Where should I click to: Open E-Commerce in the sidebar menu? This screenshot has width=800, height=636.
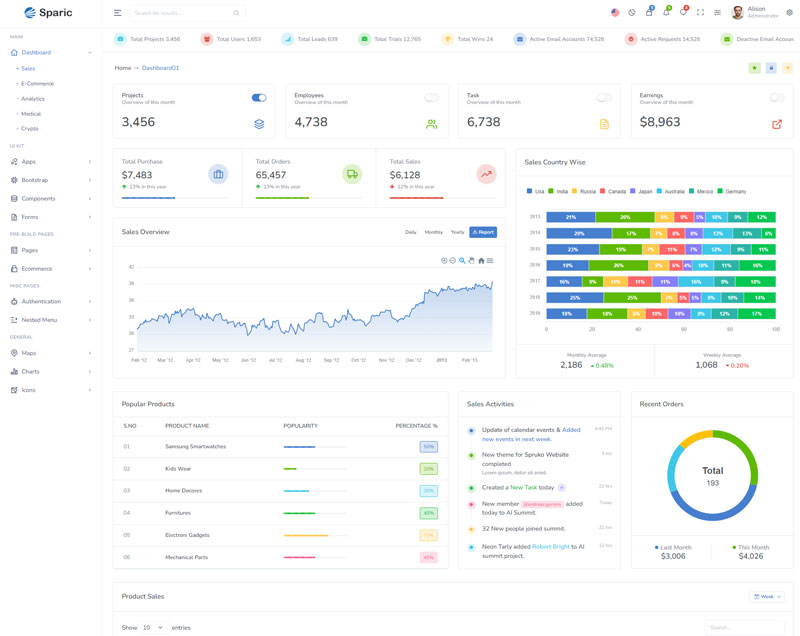pyautogui.click(x=38, y=83)
